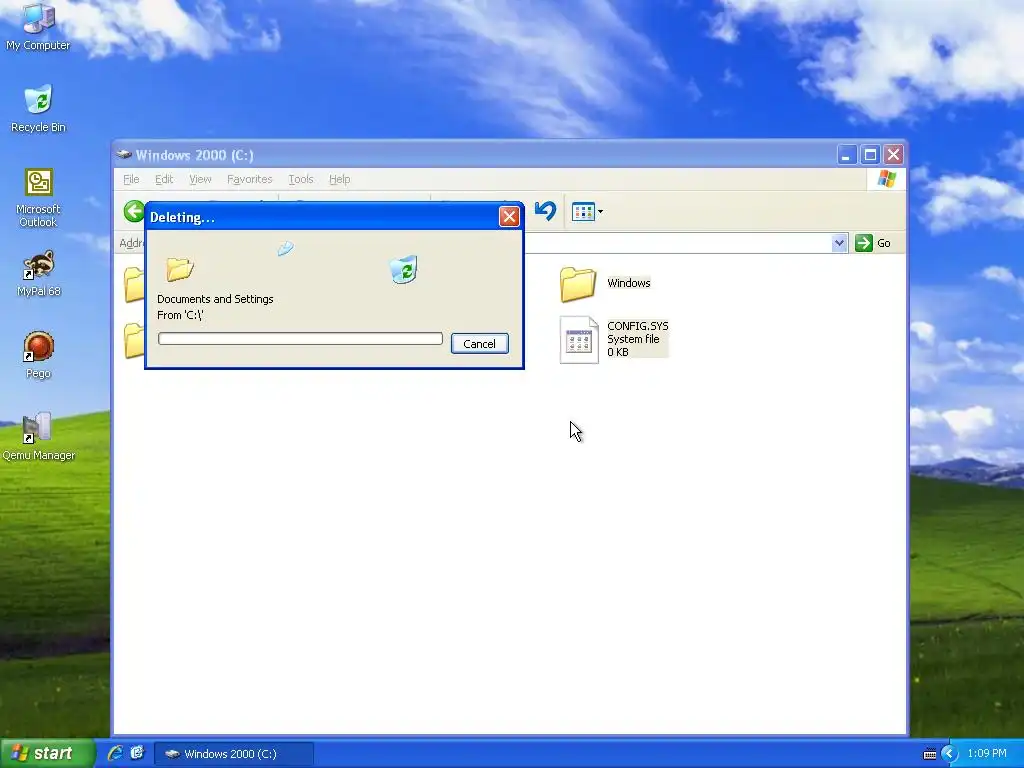Select Microsoft Outlook desktop icon

point(38,197)
